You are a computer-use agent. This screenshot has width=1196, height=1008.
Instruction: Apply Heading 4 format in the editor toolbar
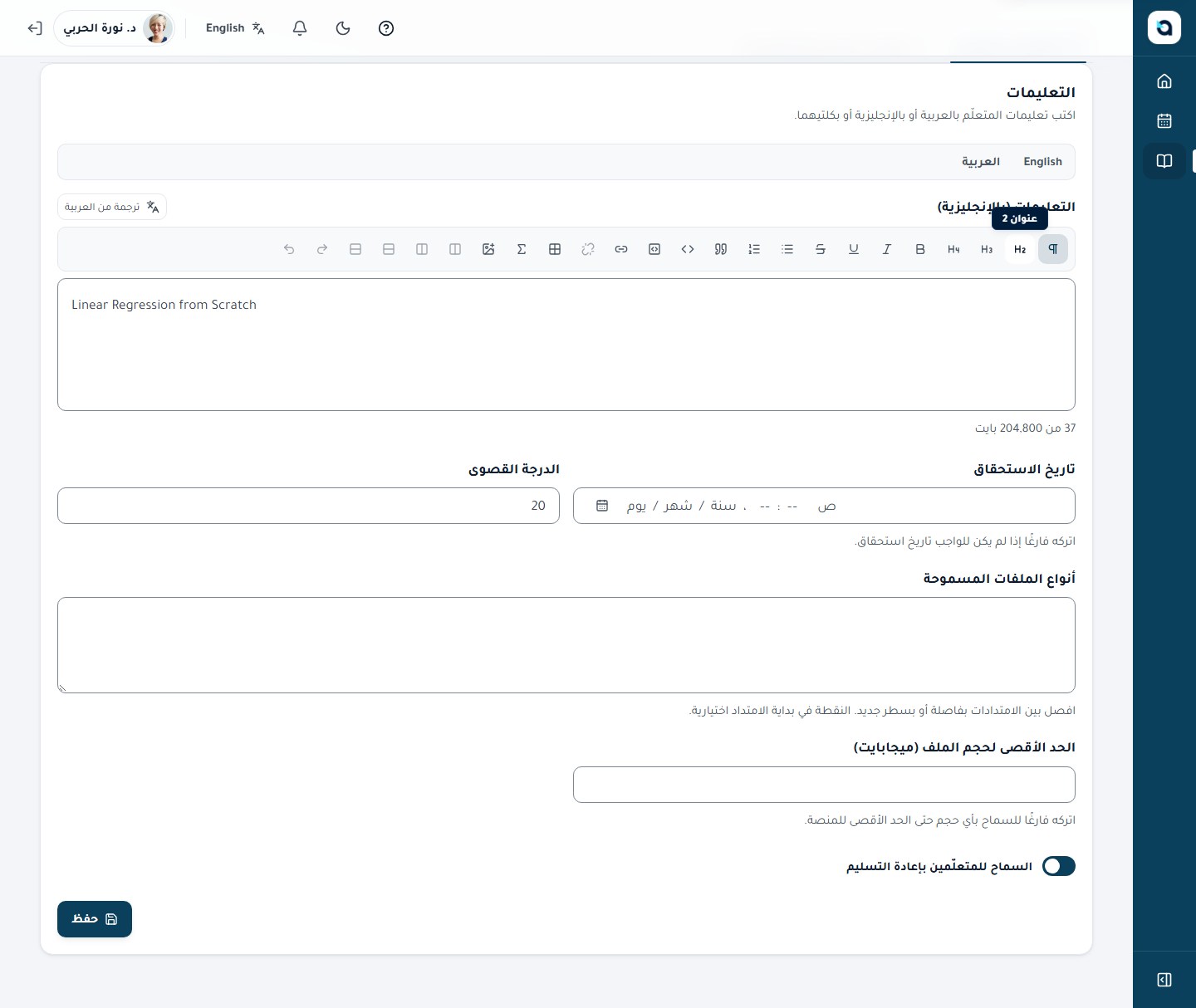point(953,249)
